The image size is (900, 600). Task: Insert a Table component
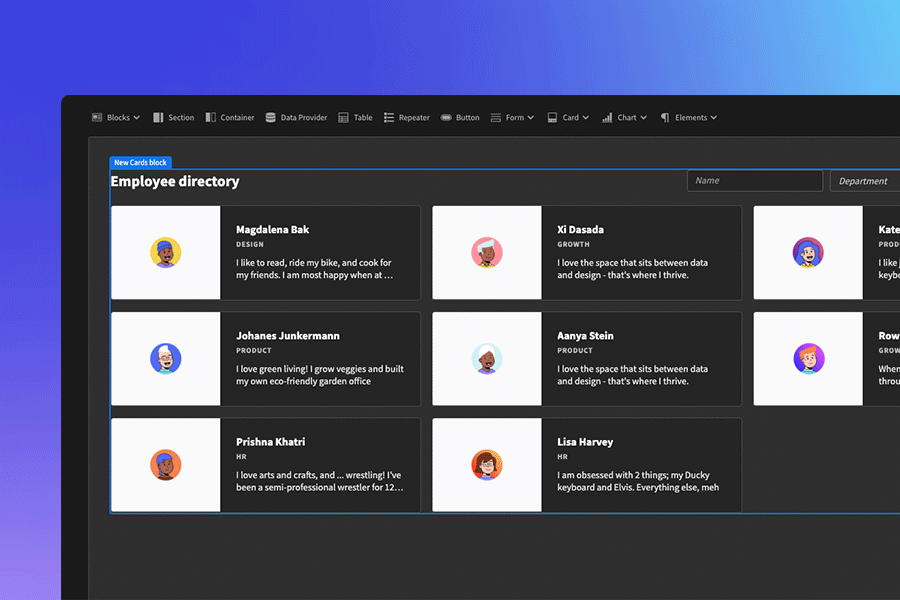[355, 117]
